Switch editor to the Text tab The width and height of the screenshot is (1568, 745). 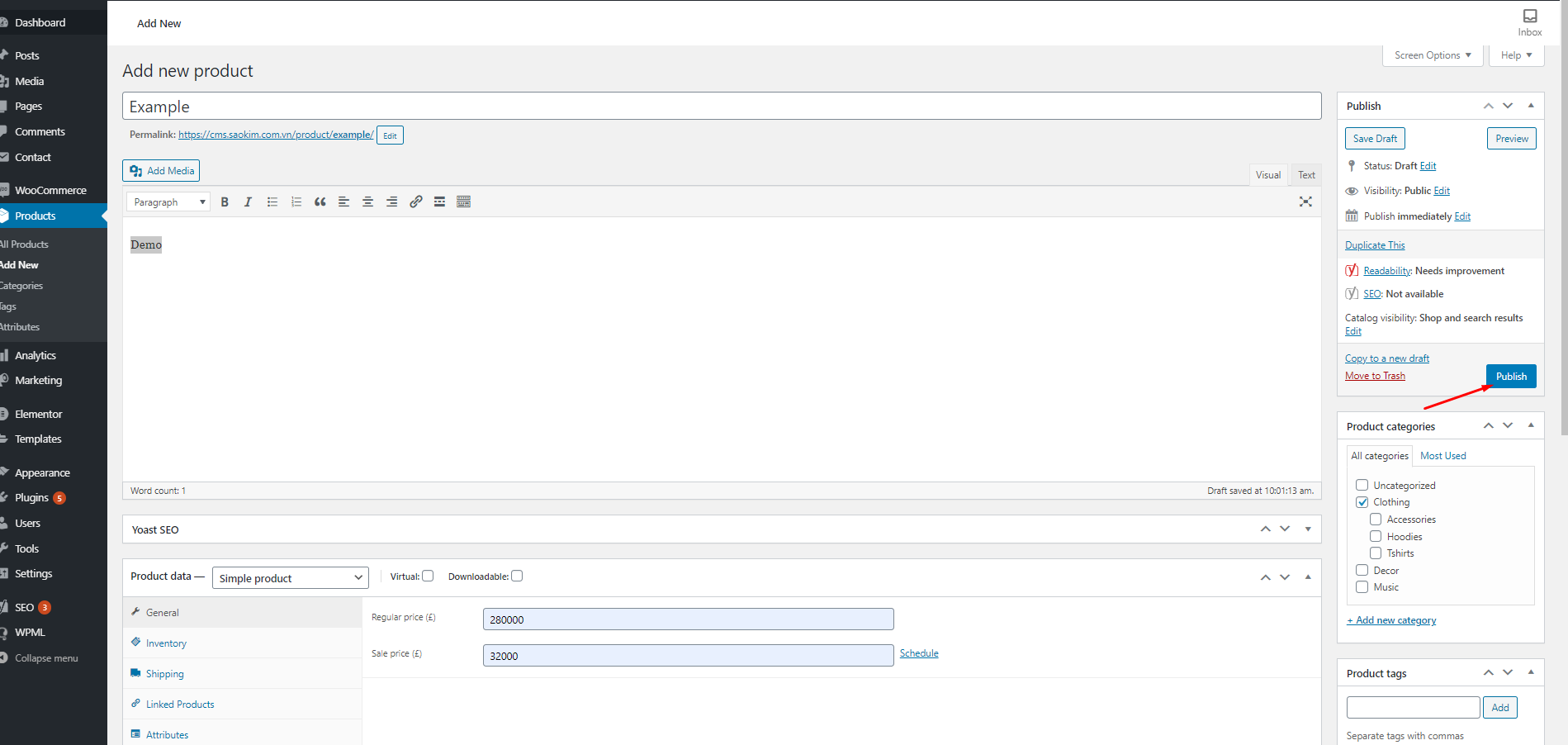[x=1306, y=175]
